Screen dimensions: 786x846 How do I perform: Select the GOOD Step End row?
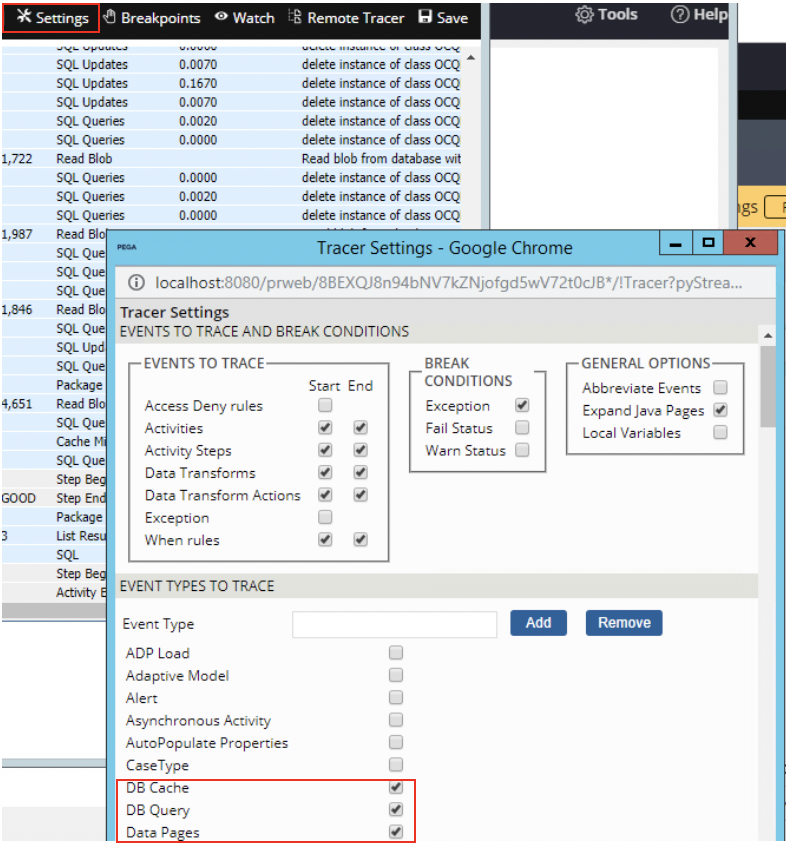pyautogui.click(x=54, y=498)
